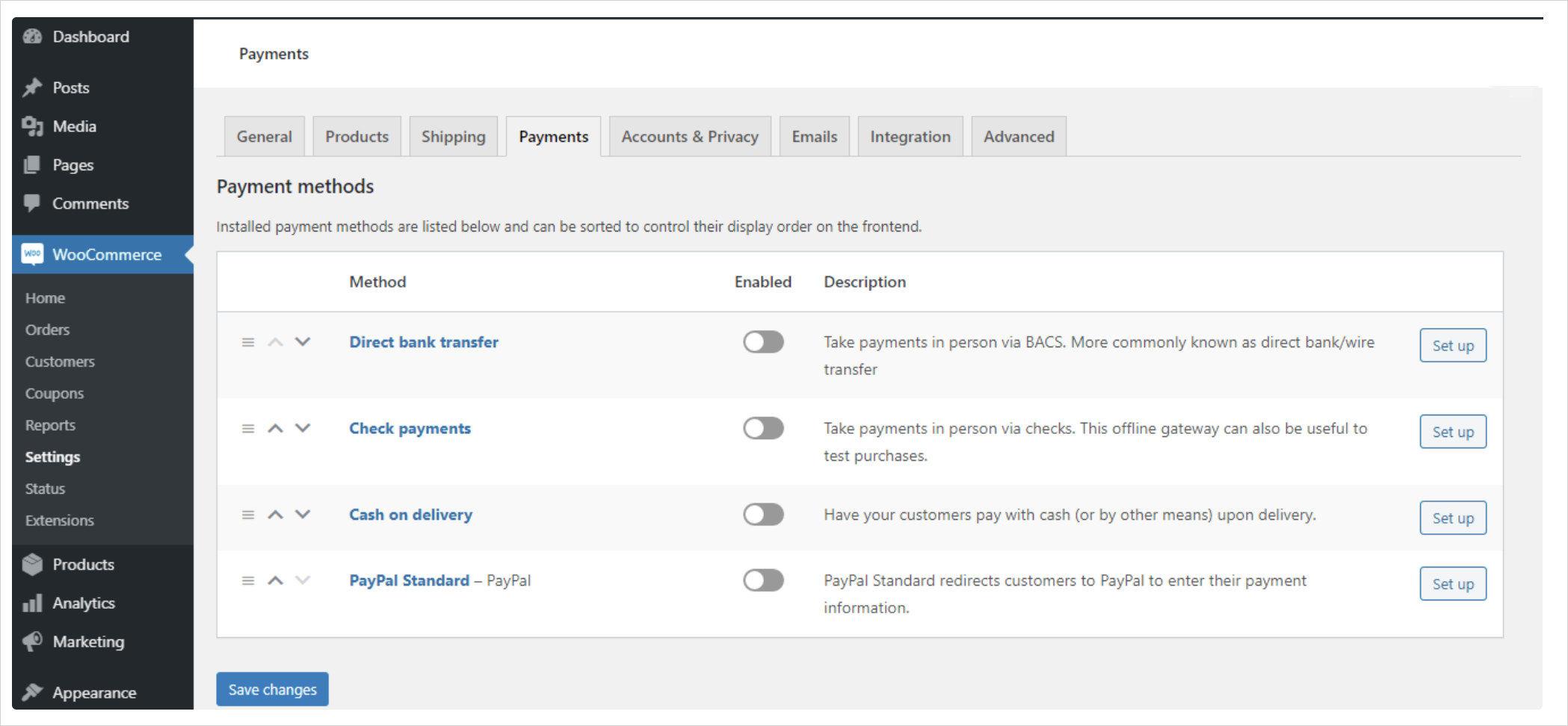Set up Cash on delivery

1453,518
